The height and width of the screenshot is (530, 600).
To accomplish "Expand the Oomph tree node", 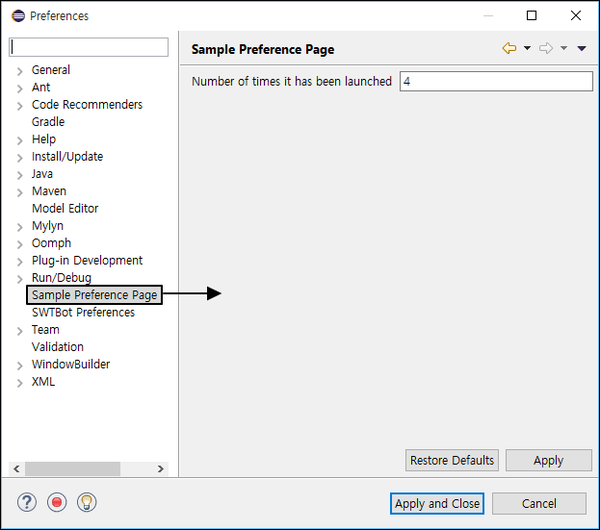I will [x=20, y=244].
